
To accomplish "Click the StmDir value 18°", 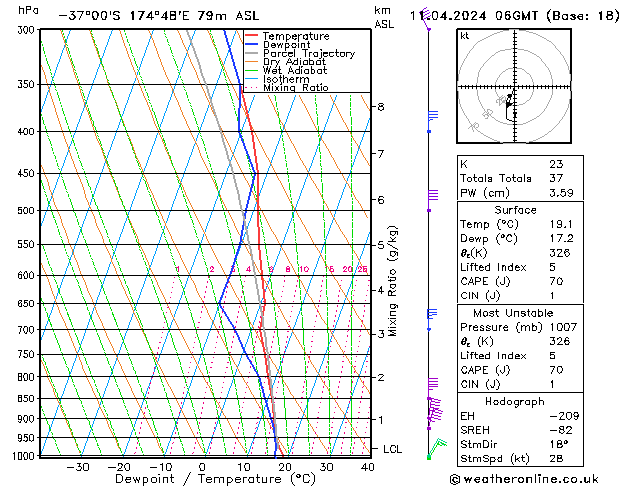I will pyautogui.click(x=559, y=444).
